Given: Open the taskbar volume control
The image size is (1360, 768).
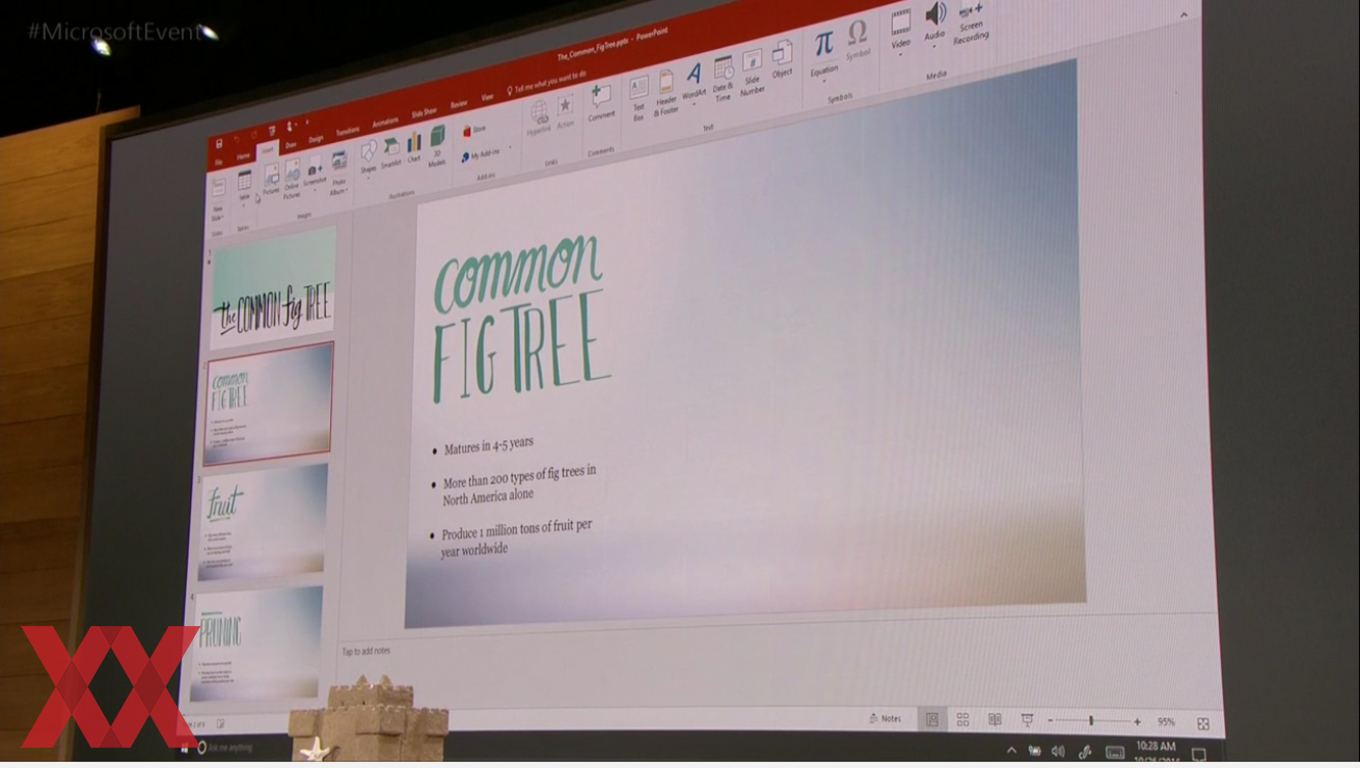Looking at the screenshot, I should pos(1058,751).
